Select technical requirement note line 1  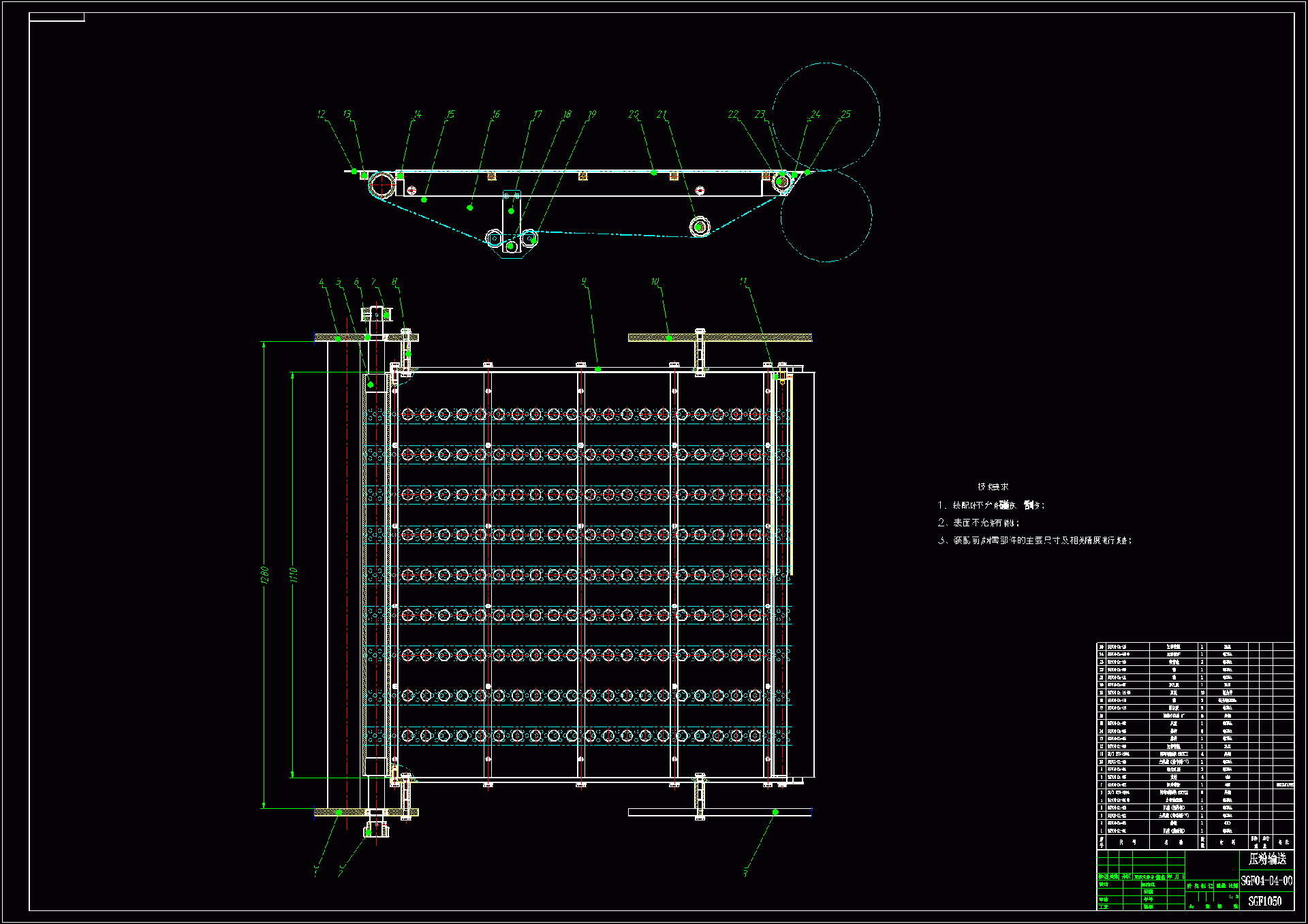[x=991, y=505]
